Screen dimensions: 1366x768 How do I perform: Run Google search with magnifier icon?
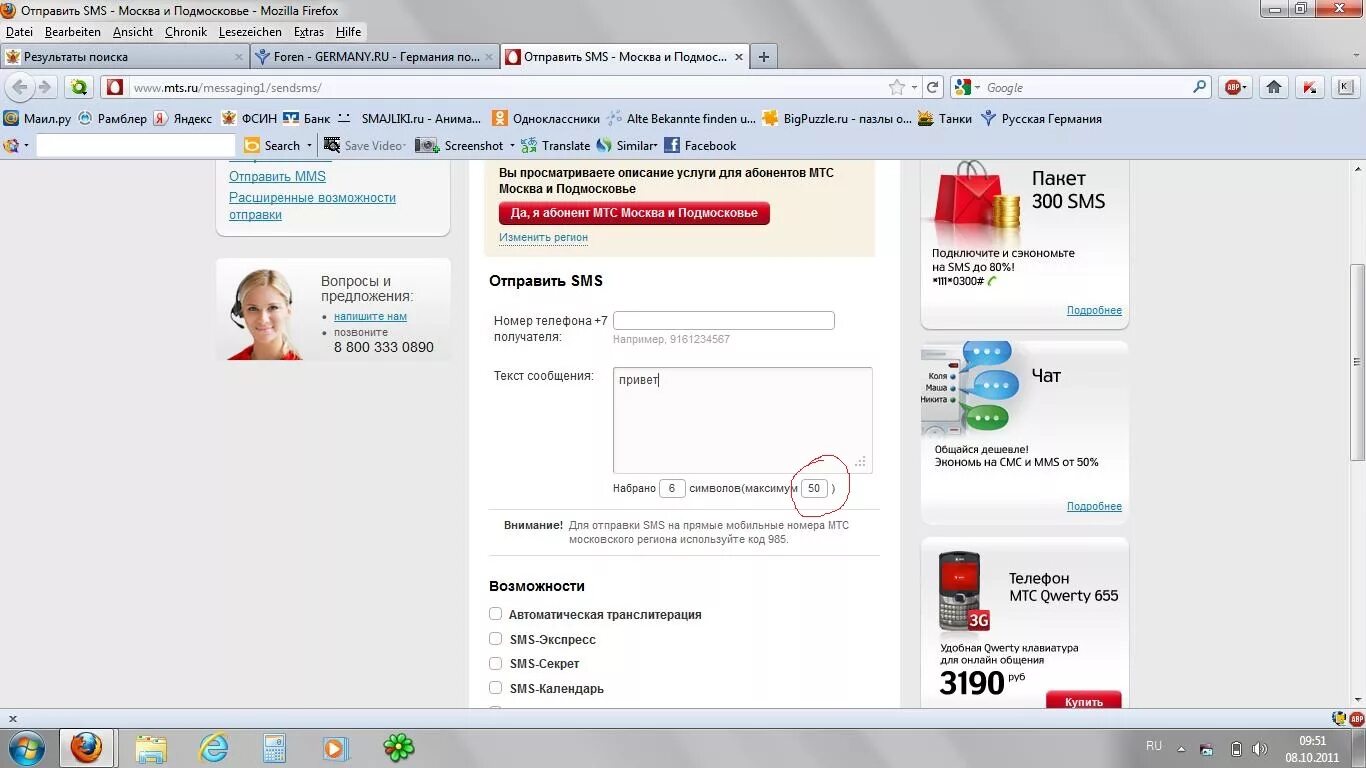click(1200, 88)
